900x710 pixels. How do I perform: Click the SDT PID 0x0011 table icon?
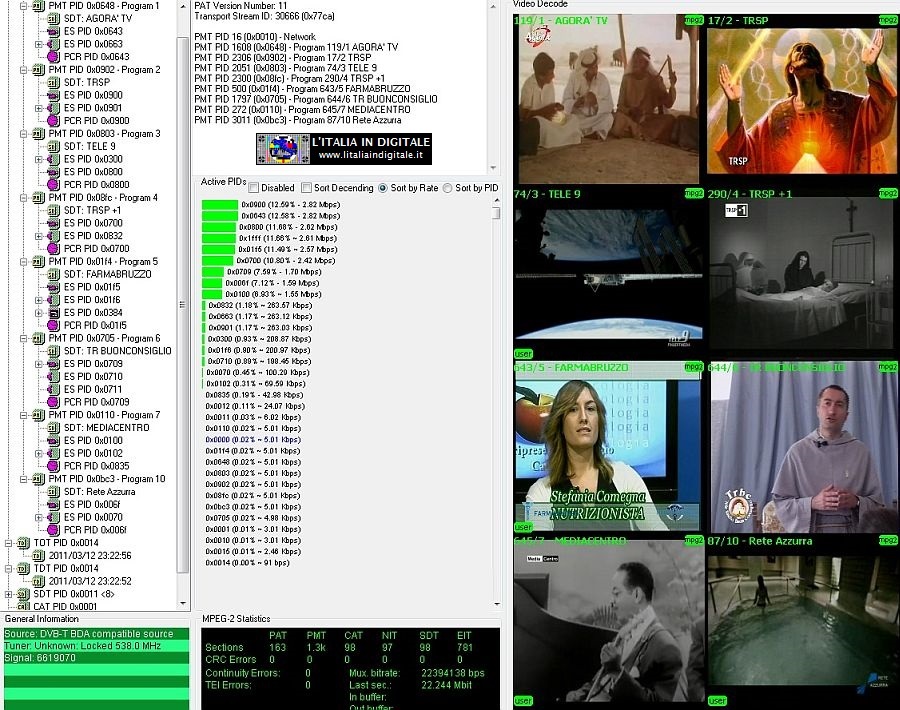tap(23, 594)
